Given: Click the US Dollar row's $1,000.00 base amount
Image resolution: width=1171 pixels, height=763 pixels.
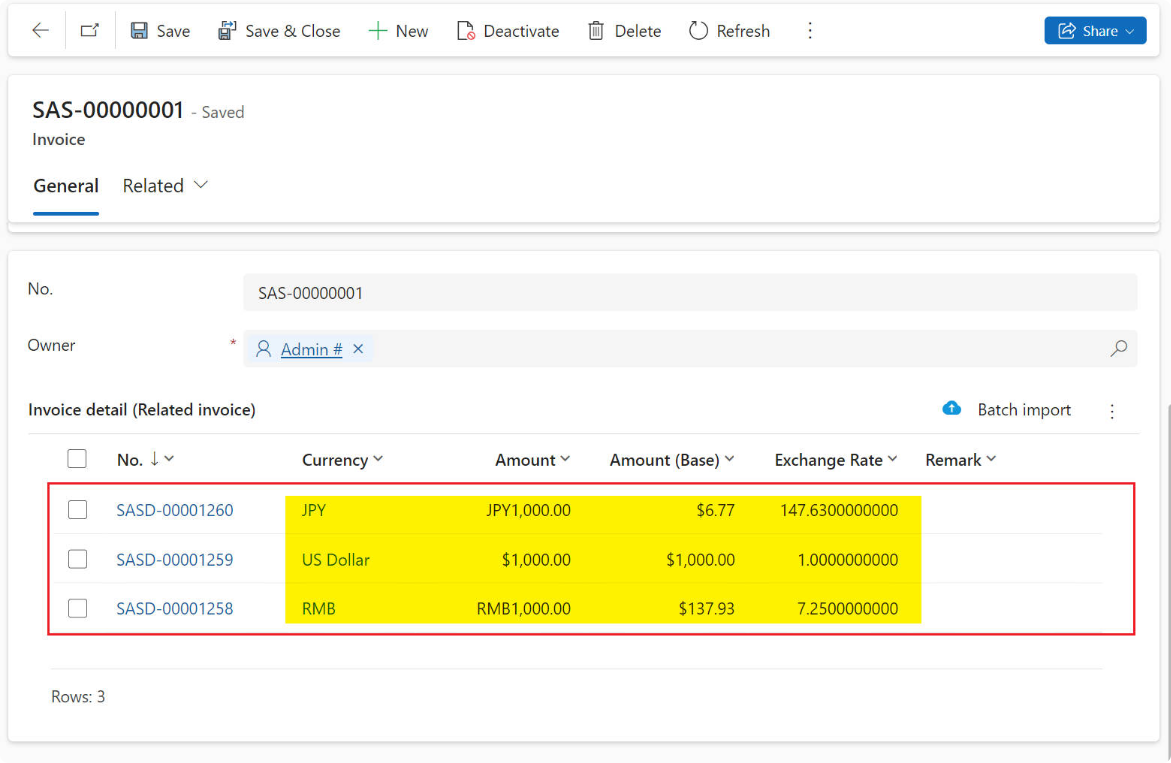Looking at the screenshot, I should [x=701, y=559].
